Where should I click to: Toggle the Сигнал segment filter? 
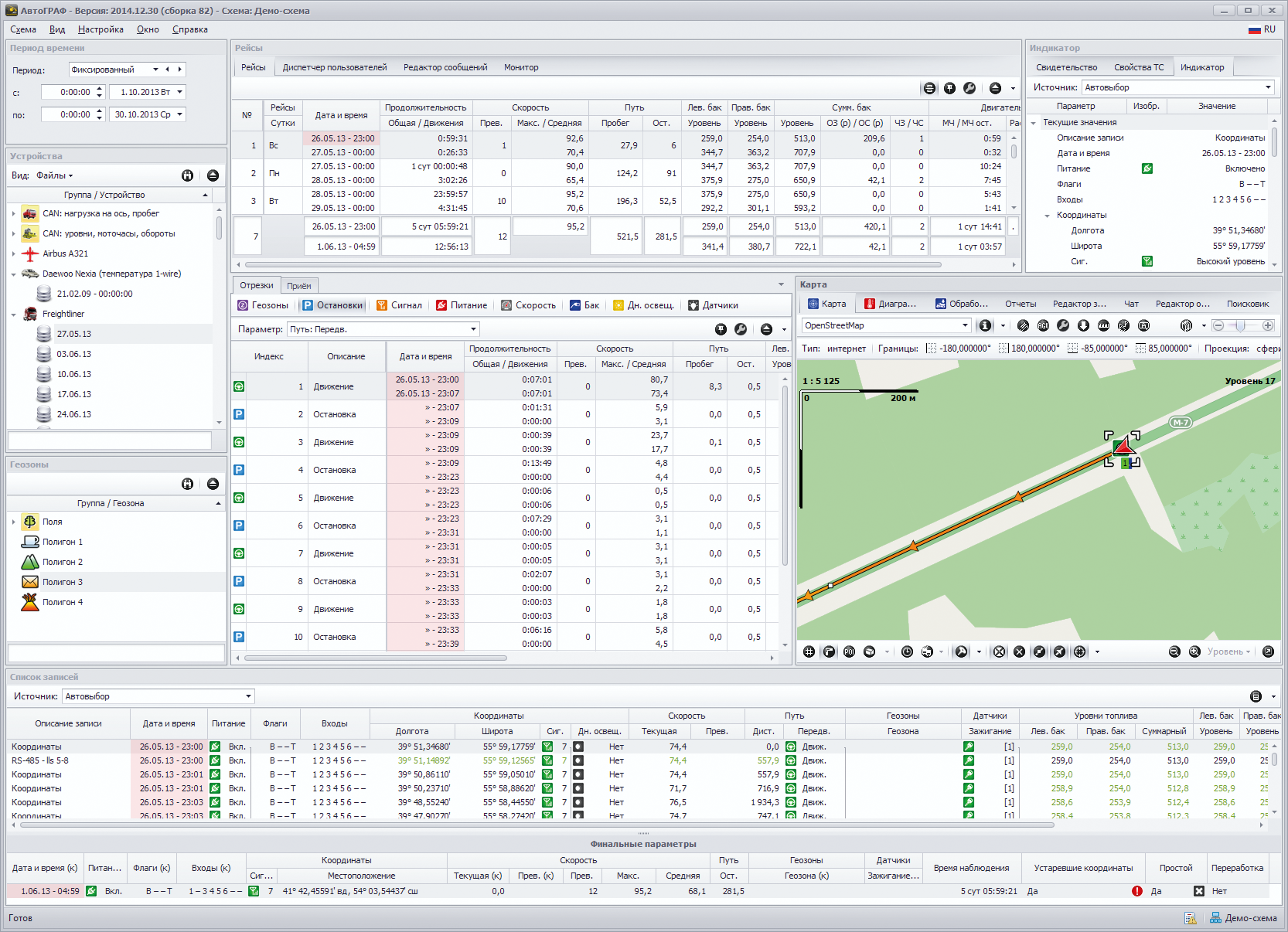point(399,305)
